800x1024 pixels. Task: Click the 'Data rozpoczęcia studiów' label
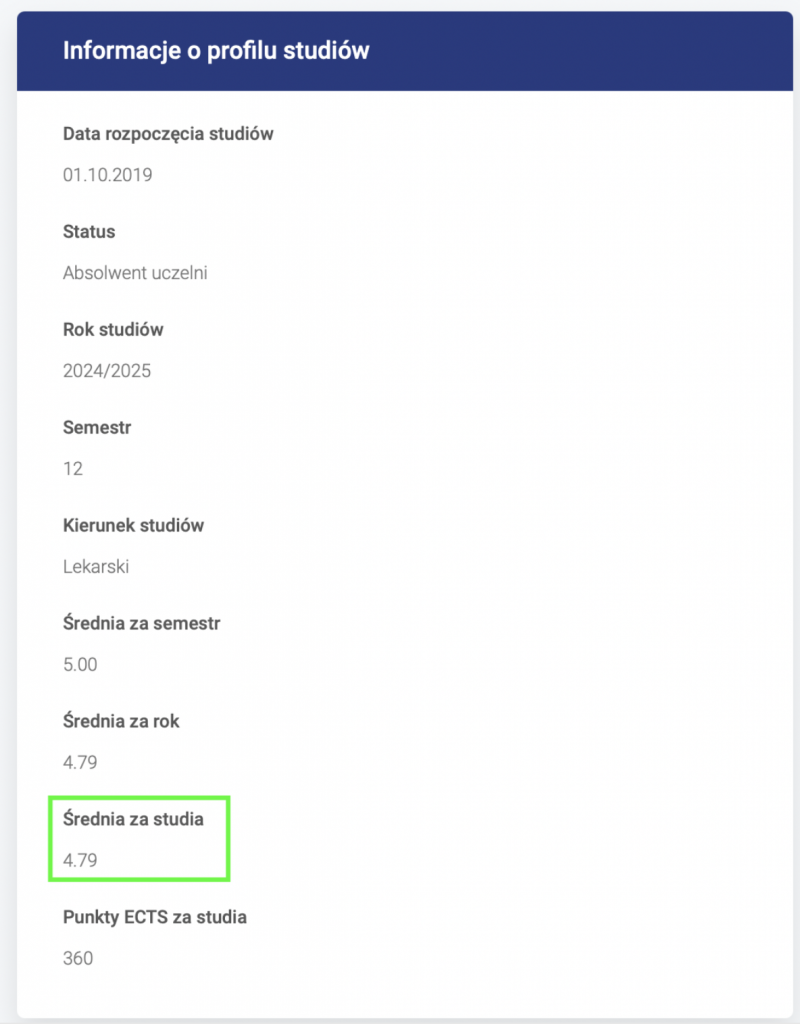tap(168, 134)
